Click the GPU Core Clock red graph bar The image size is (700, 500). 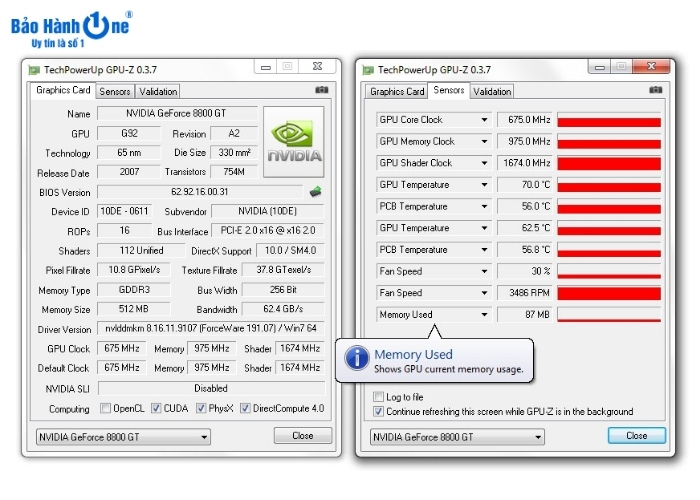click(x=609, y=120)
